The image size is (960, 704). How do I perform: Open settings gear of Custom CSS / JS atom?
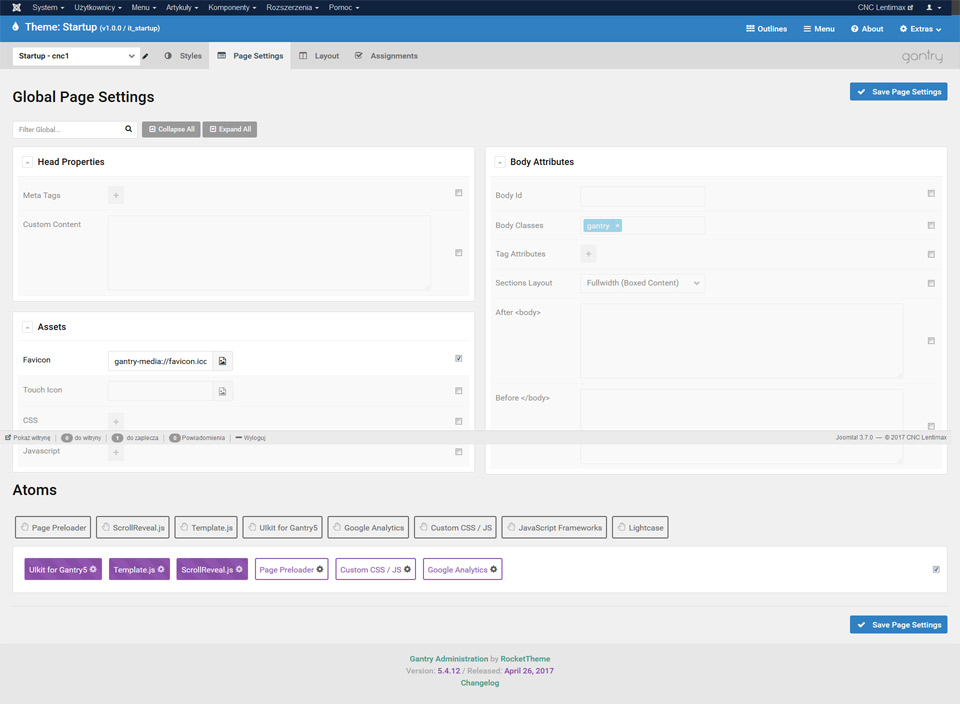click(x=407, y=569)
